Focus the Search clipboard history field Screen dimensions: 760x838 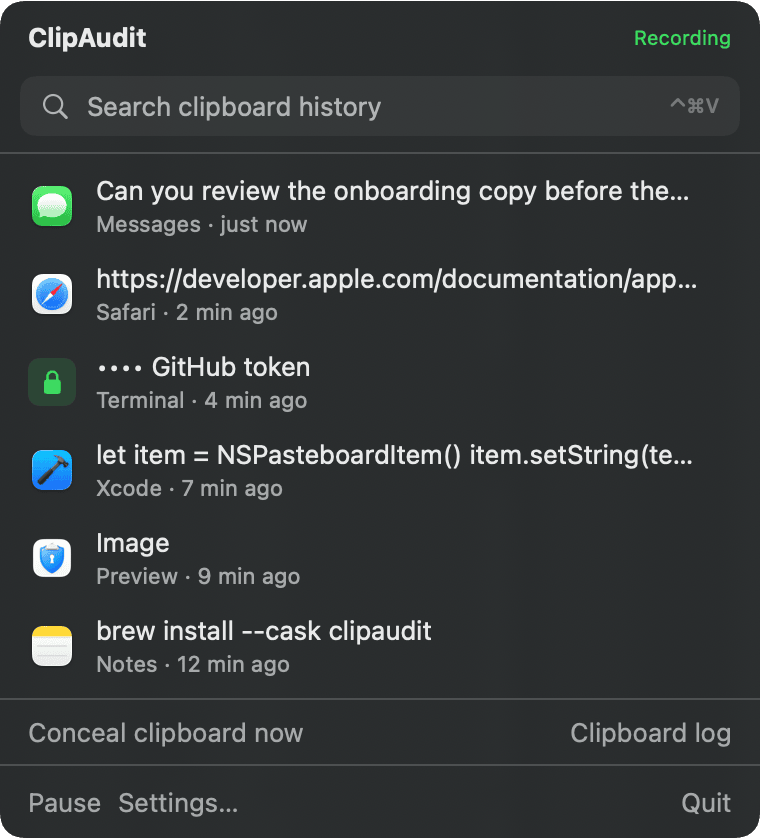tap(380, 106)
